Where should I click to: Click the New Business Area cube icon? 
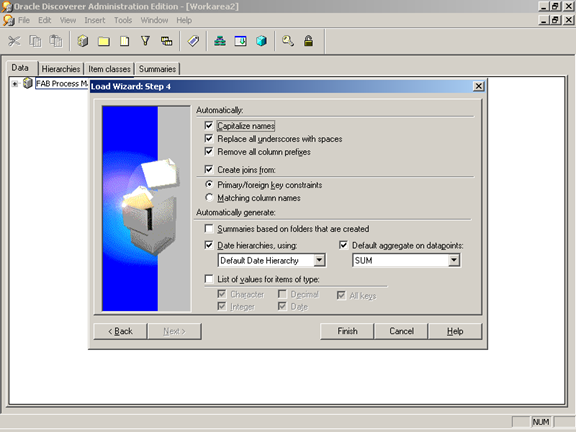[83, 41]
